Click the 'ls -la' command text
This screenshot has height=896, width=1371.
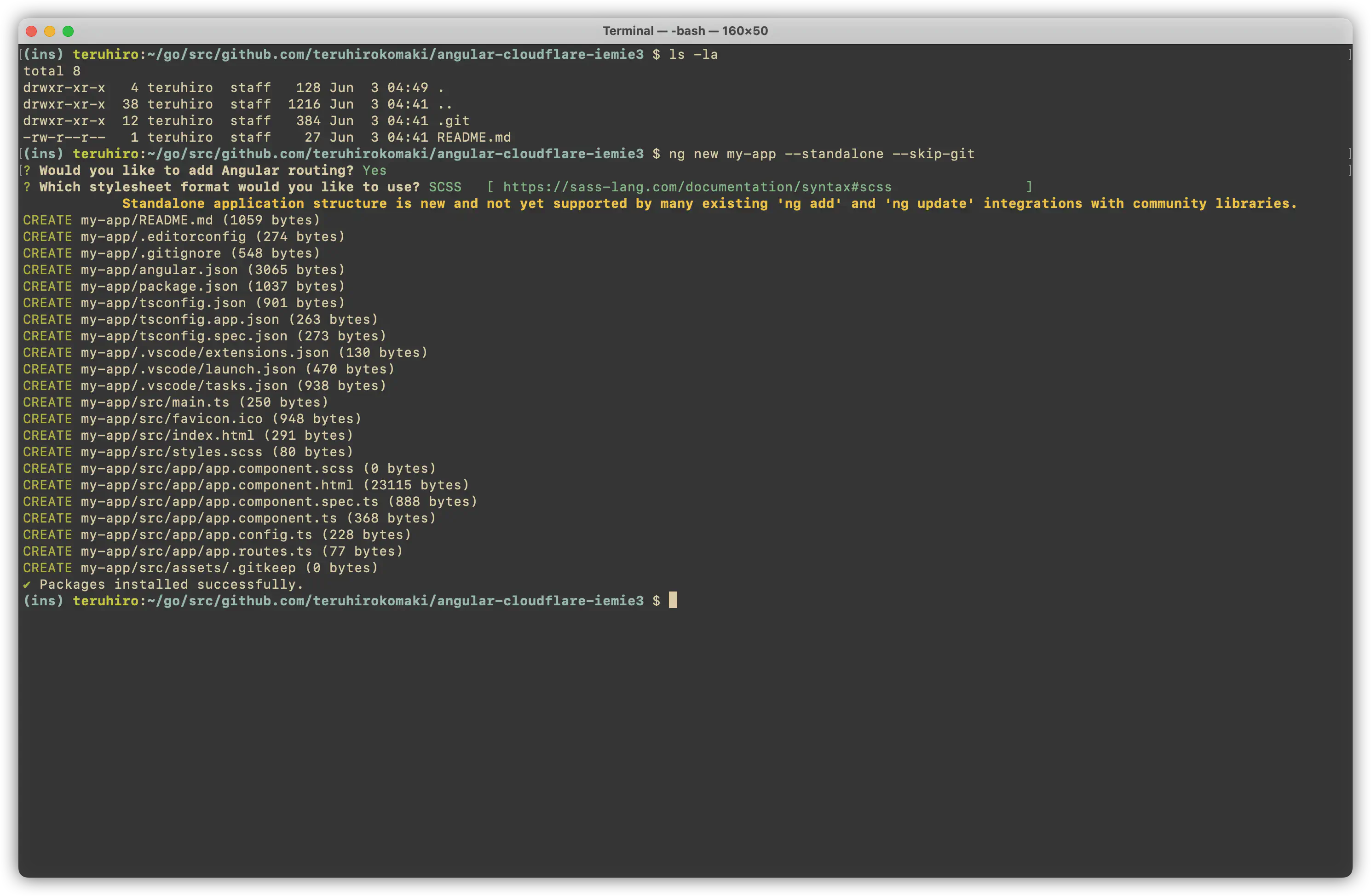click(693, 55)
